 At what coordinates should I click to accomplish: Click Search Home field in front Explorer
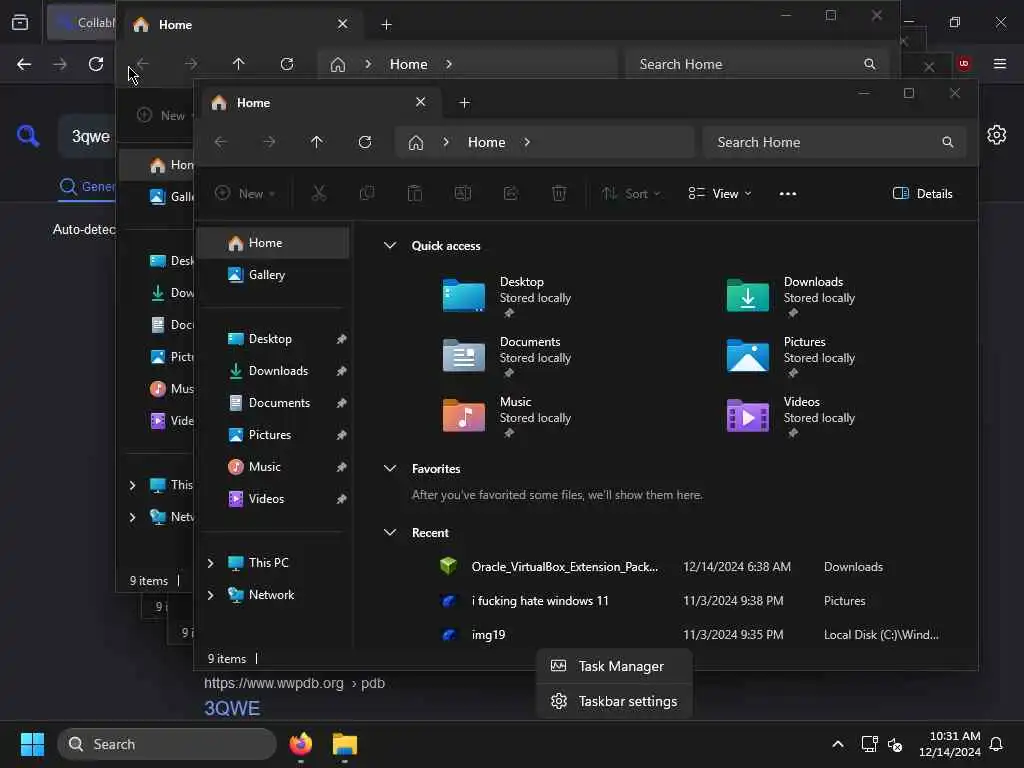834,142
